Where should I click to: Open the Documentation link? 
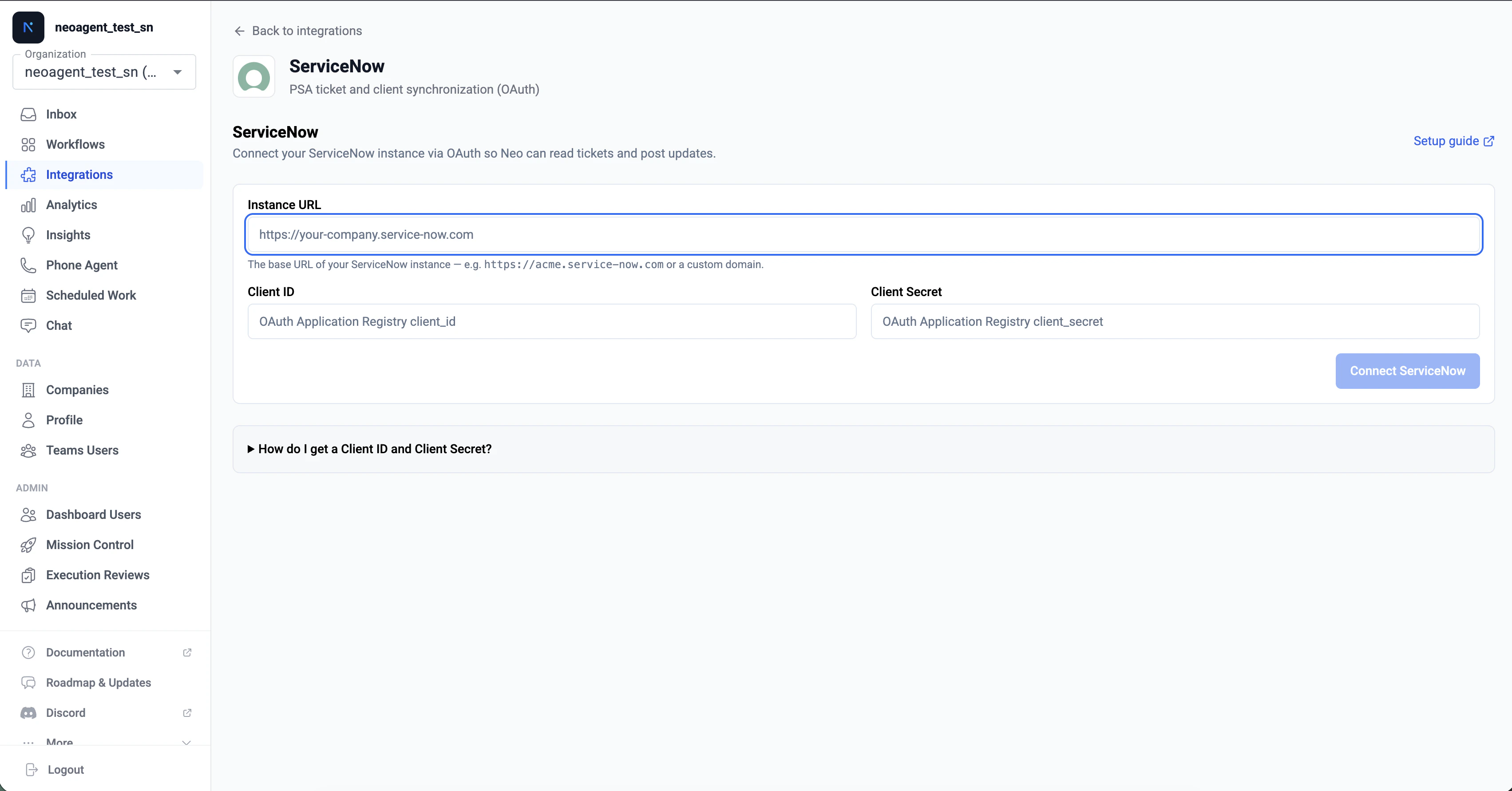[x=104, y=653]
